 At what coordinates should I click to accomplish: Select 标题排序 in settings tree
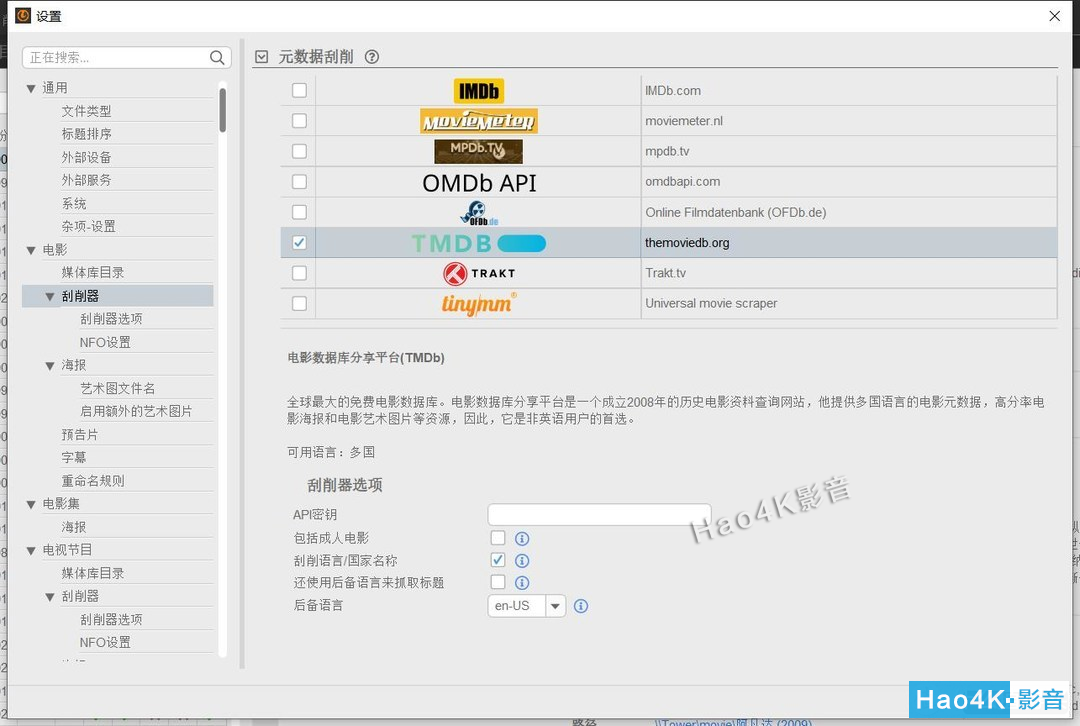(x=86, y=134)
